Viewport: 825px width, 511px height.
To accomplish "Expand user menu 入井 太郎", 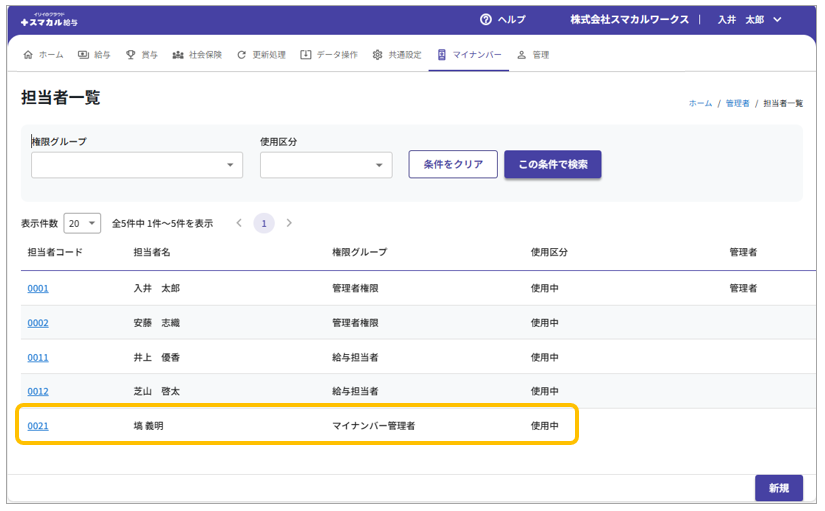I will click(749, 19).
